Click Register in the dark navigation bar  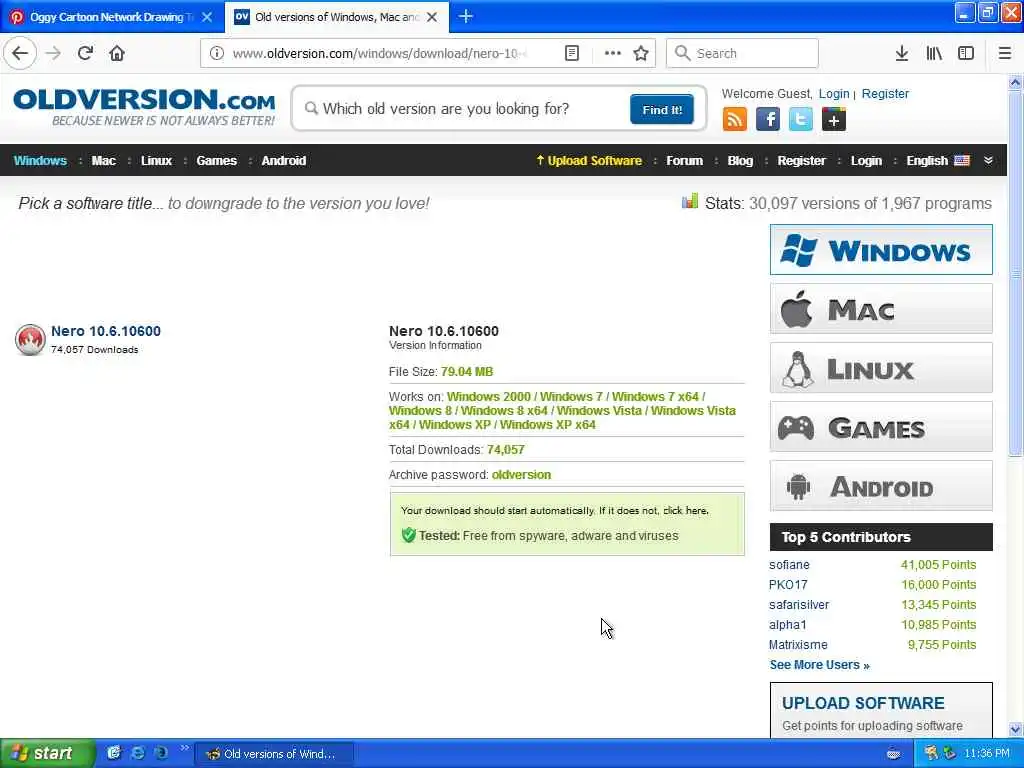[x=801, y=161]
